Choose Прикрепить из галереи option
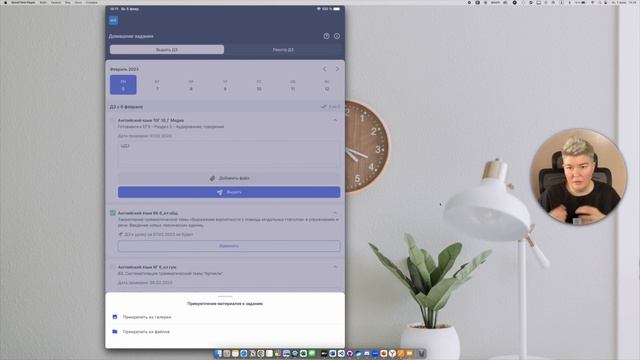This screenshot has height=360, width=640. click(225, 317)
